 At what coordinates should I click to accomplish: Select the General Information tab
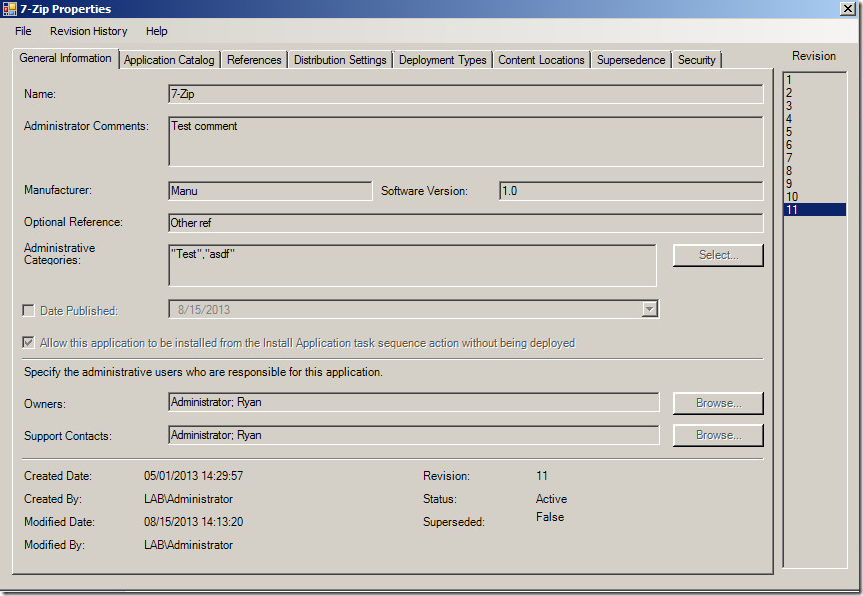pos(65,58)
